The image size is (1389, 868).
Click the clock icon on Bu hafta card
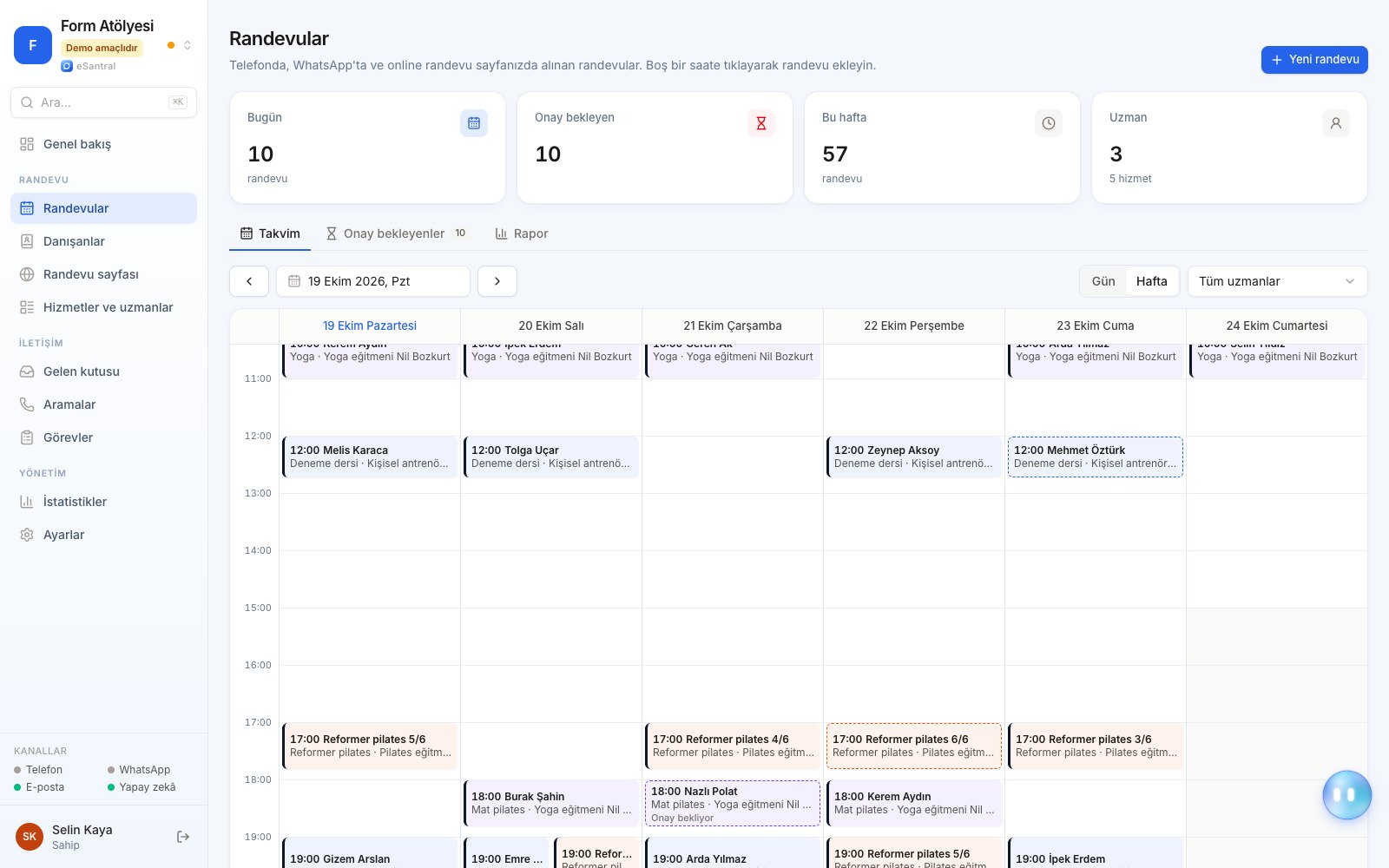click(x=1049, y=123)
